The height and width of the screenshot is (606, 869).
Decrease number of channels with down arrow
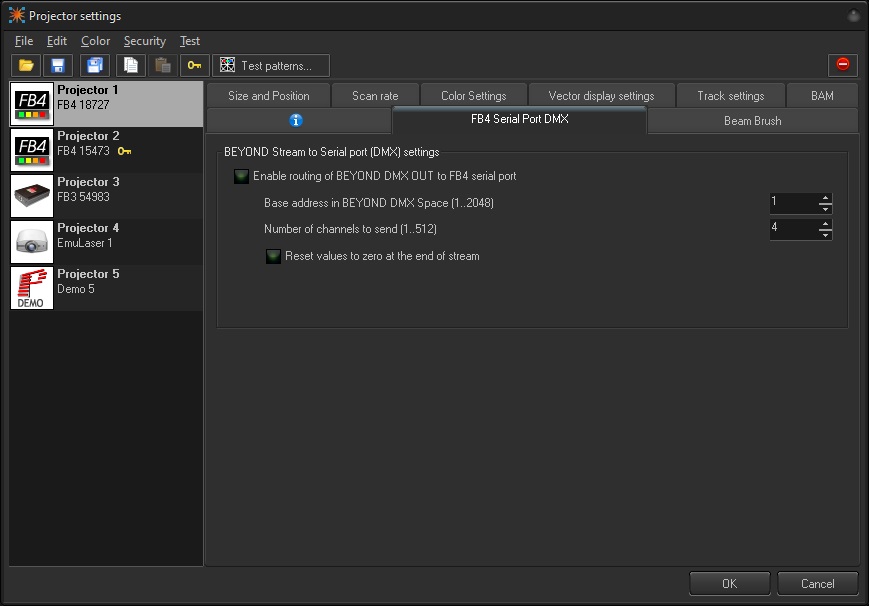tap(825, 235)
